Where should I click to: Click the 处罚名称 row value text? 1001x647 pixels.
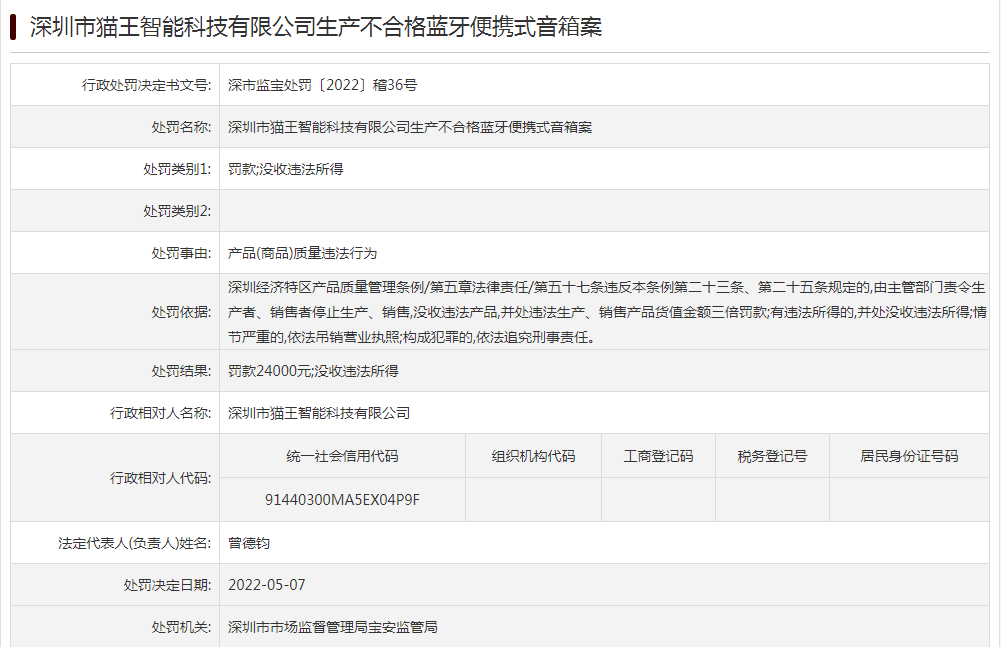[410, 128]
